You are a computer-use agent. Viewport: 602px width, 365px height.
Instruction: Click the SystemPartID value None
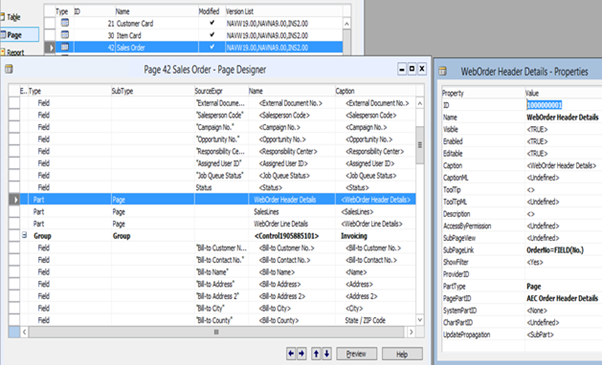537,310
